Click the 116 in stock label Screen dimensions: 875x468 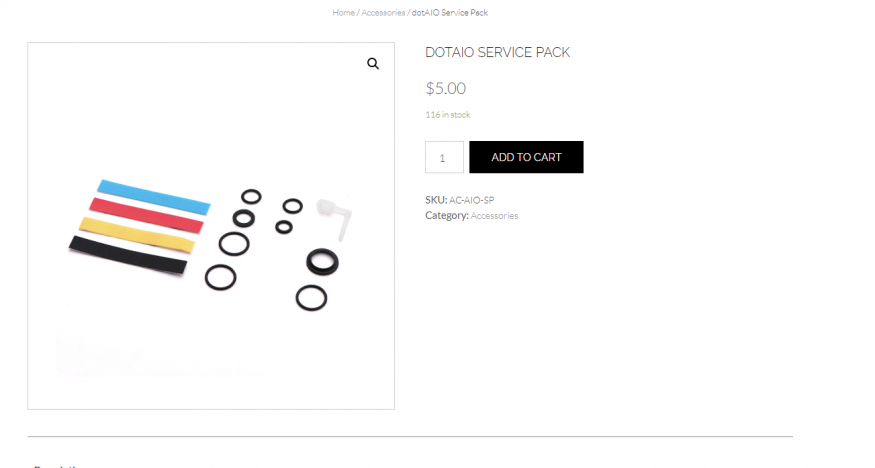(447, 115)
